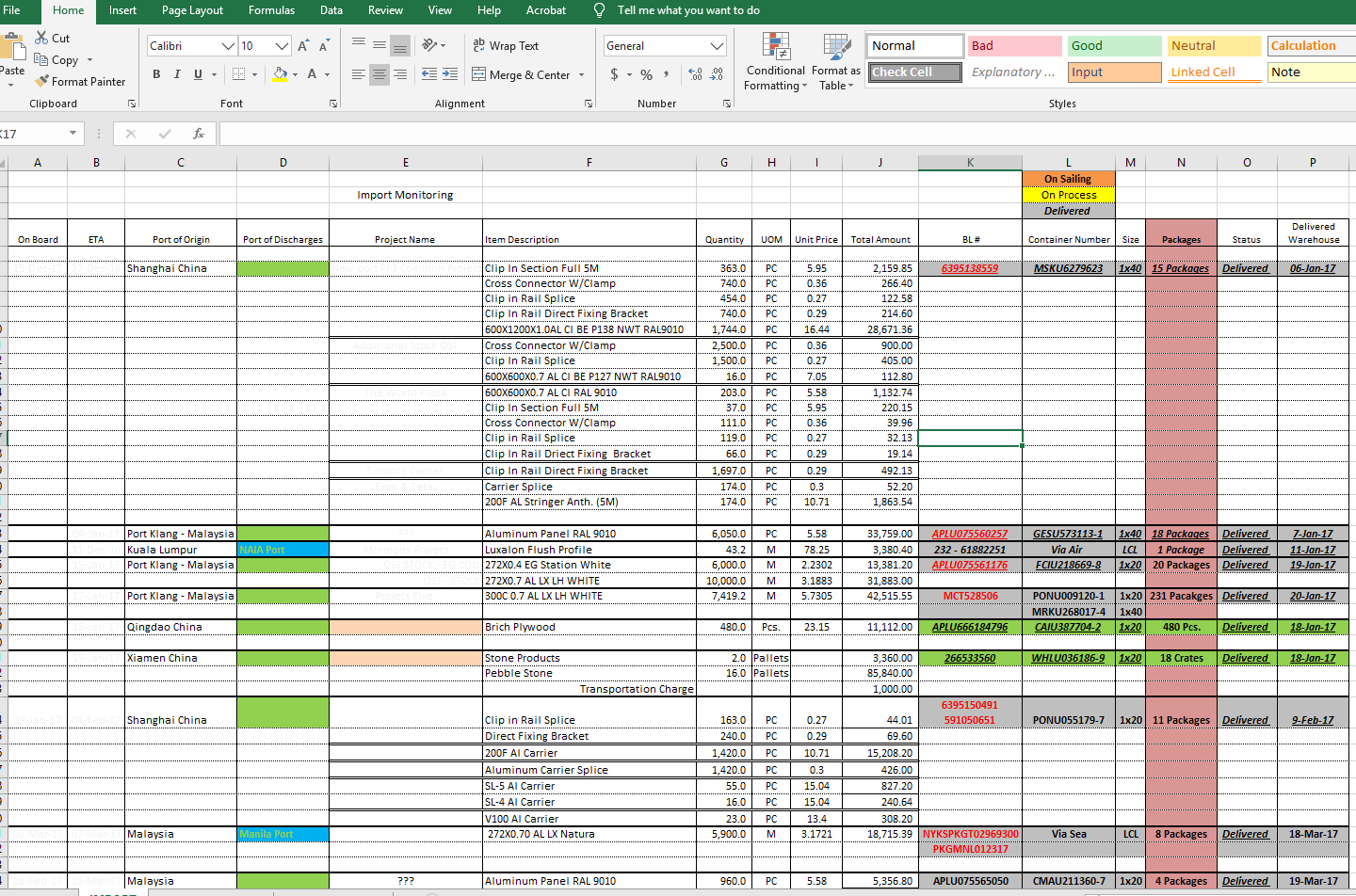Viewport: 1356px width, 896px height.
Task: Decrease font size with smaller A icon
Action: coord(324,45)
